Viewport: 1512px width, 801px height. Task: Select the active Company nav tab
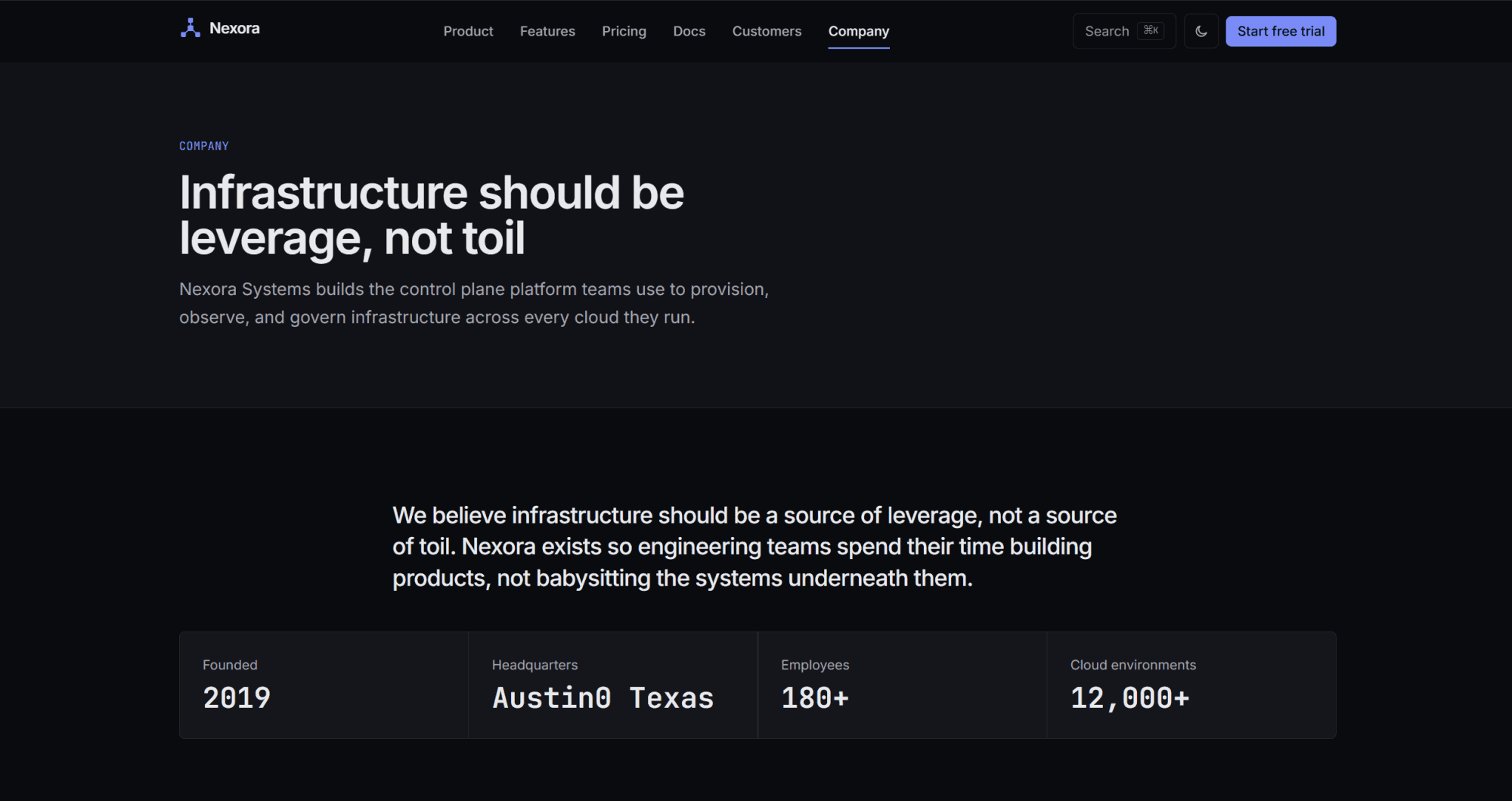859,31
